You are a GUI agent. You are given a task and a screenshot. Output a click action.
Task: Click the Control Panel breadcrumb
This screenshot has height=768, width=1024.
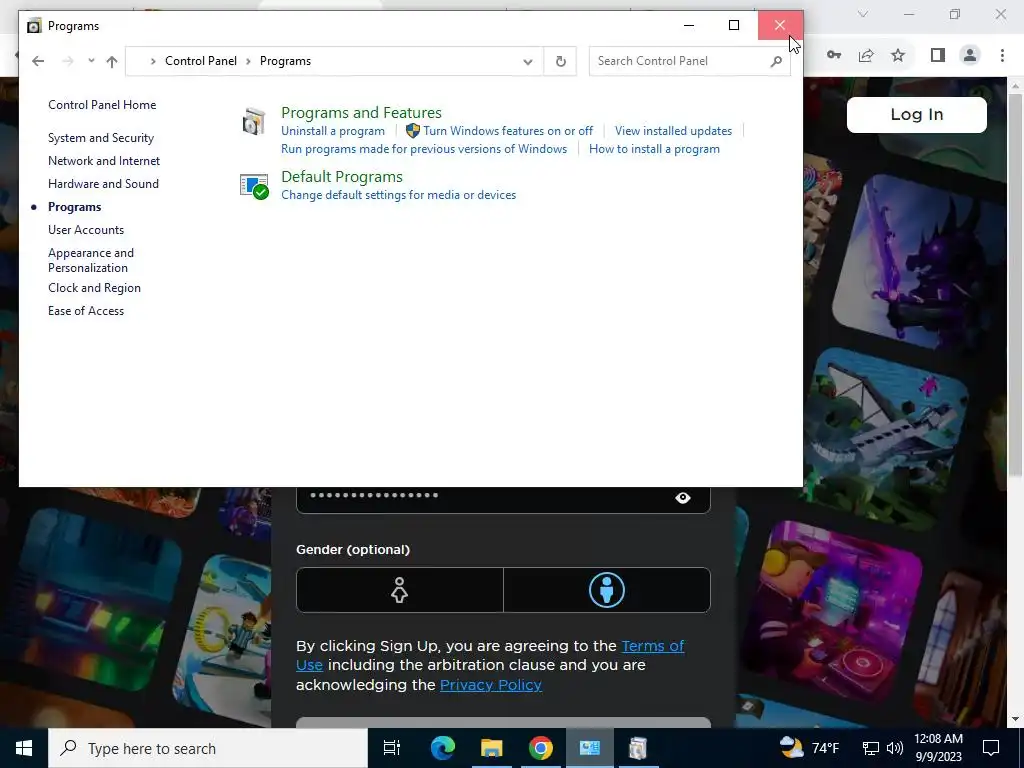coord(200,61)
